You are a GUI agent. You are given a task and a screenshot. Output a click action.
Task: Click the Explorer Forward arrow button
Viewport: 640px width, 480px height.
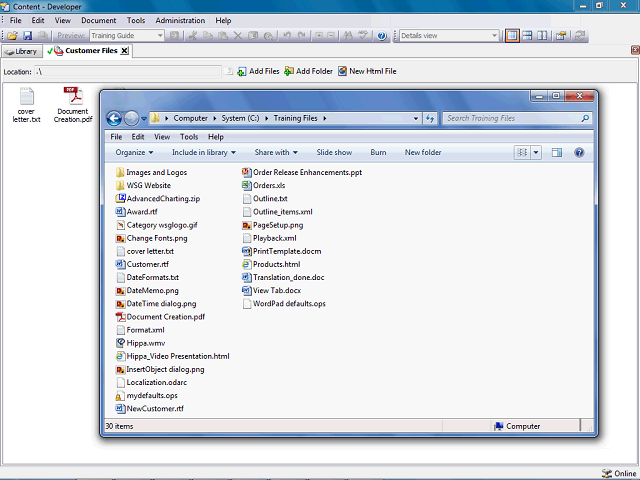point(131,118)
